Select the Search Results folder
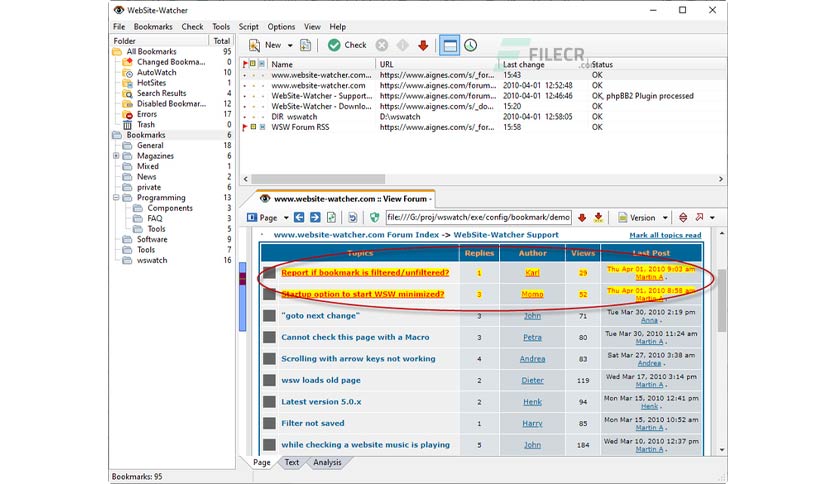Screen dimensions: 836x484 click(162, 93)
